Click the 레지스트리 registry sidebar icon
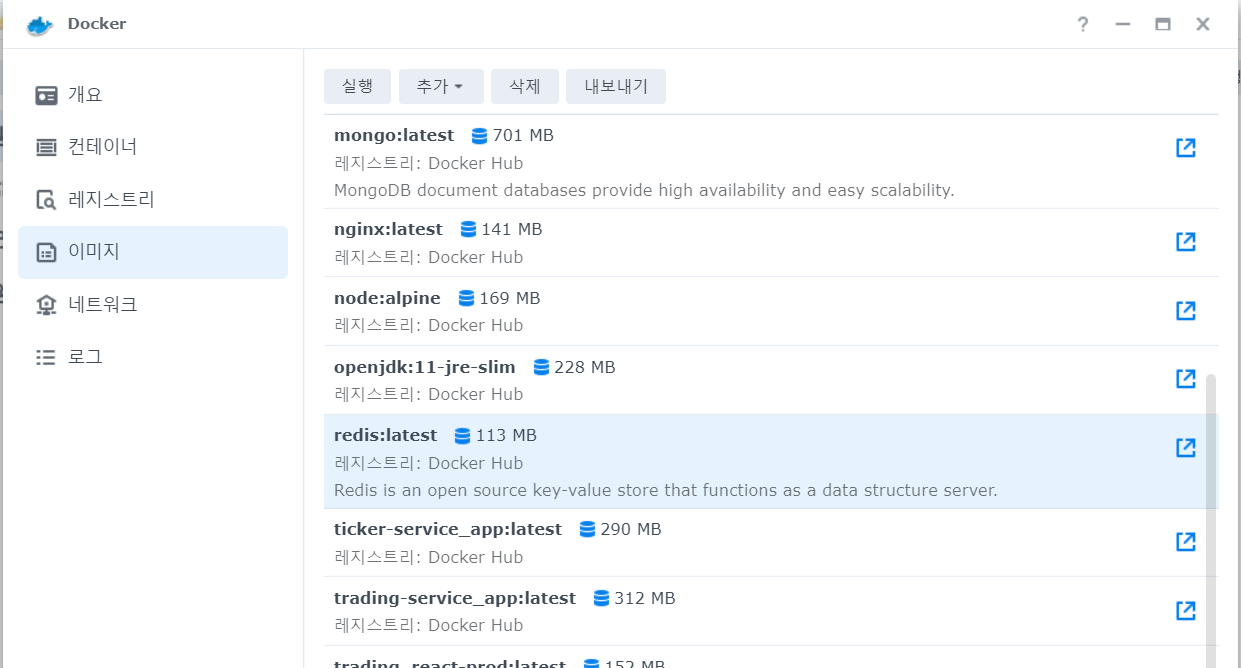The width and height of the screenshot is (1241, 668). (x=46, y=199)
